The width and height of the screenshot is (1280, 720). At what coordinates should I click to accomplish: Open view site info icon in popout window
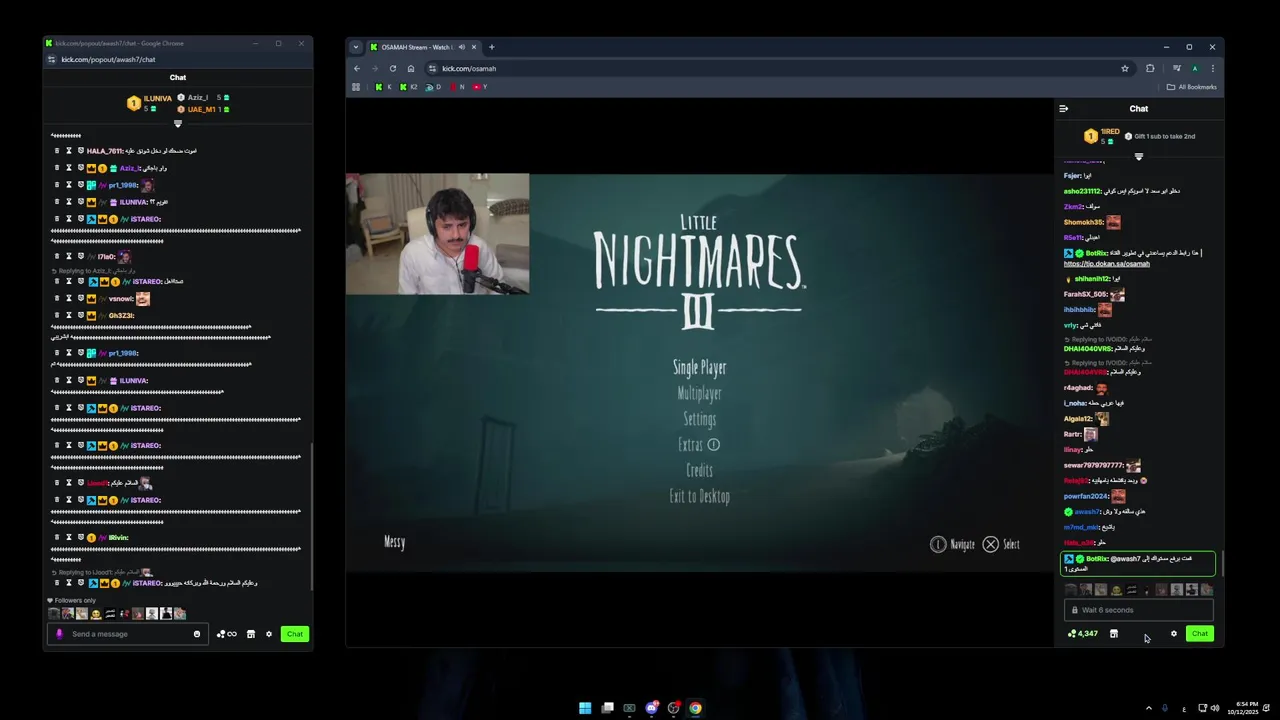pos(52,60)
